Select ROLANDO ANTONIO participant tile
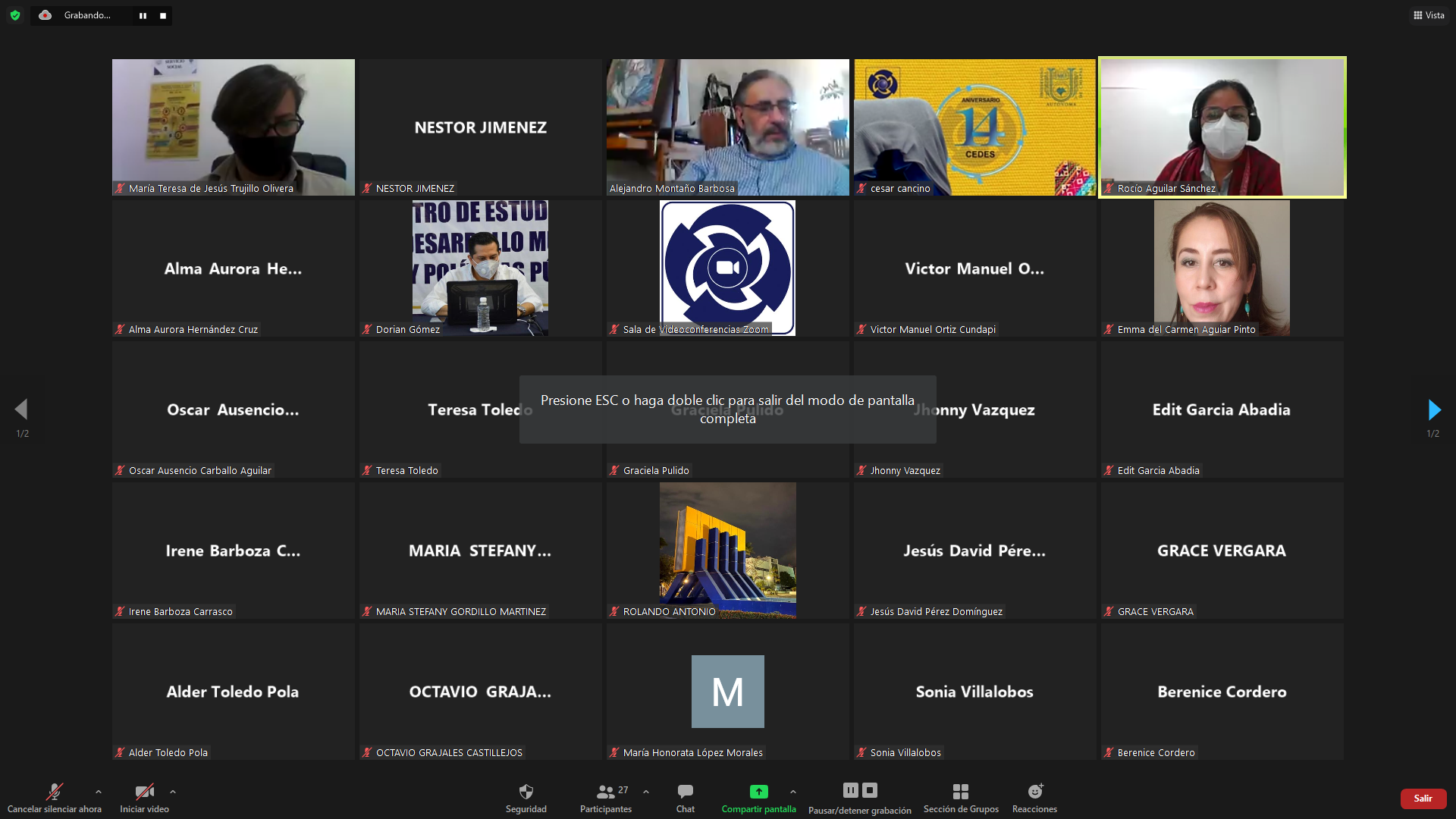Image resolution: width=1456 pixels, height=819 pixels. pos(728,551)
